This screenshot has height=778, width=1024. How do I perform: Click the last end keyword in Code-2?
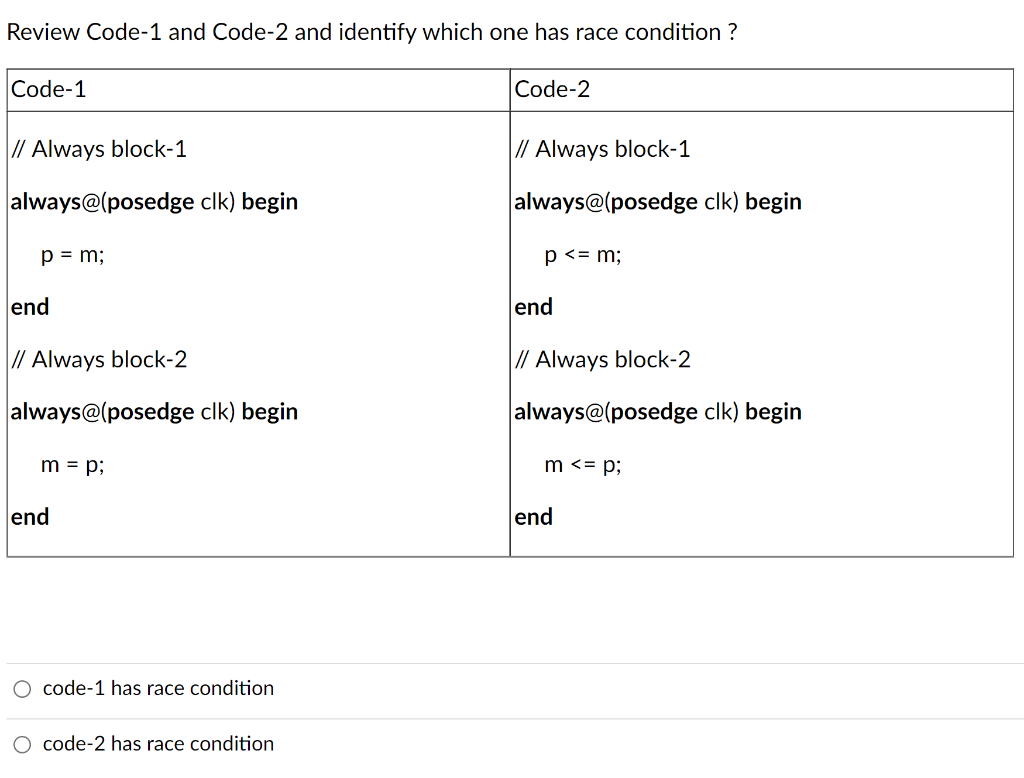pos(533,517)
